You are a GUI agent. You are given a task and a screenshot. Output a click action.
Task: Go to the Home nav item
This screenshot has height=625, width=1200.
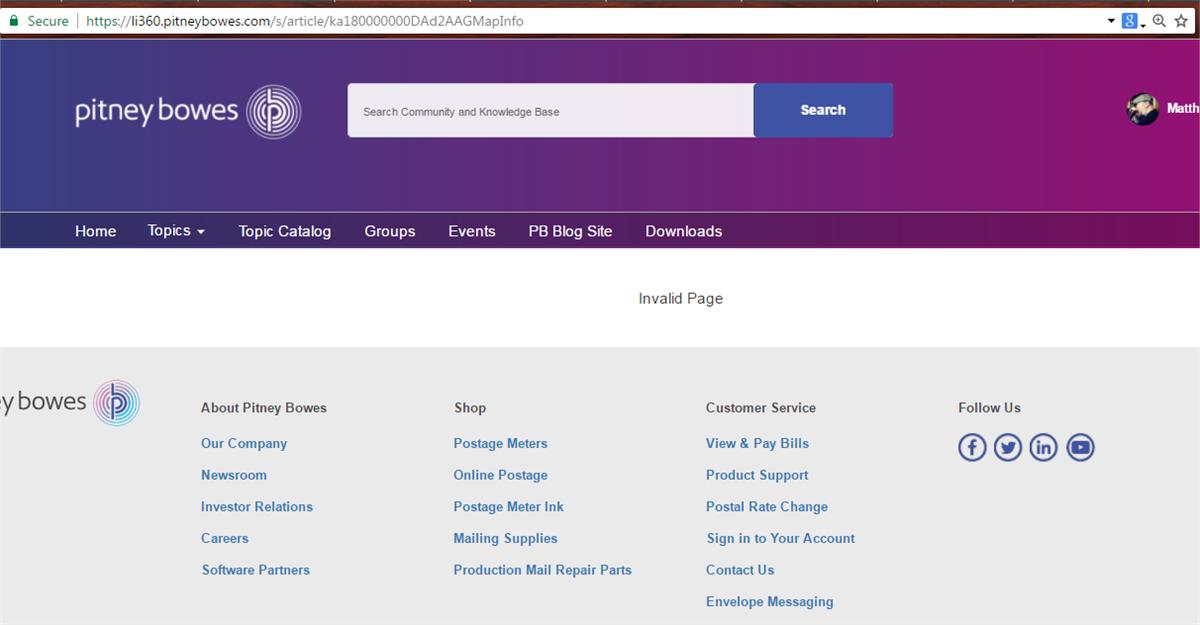pos(95,231)
